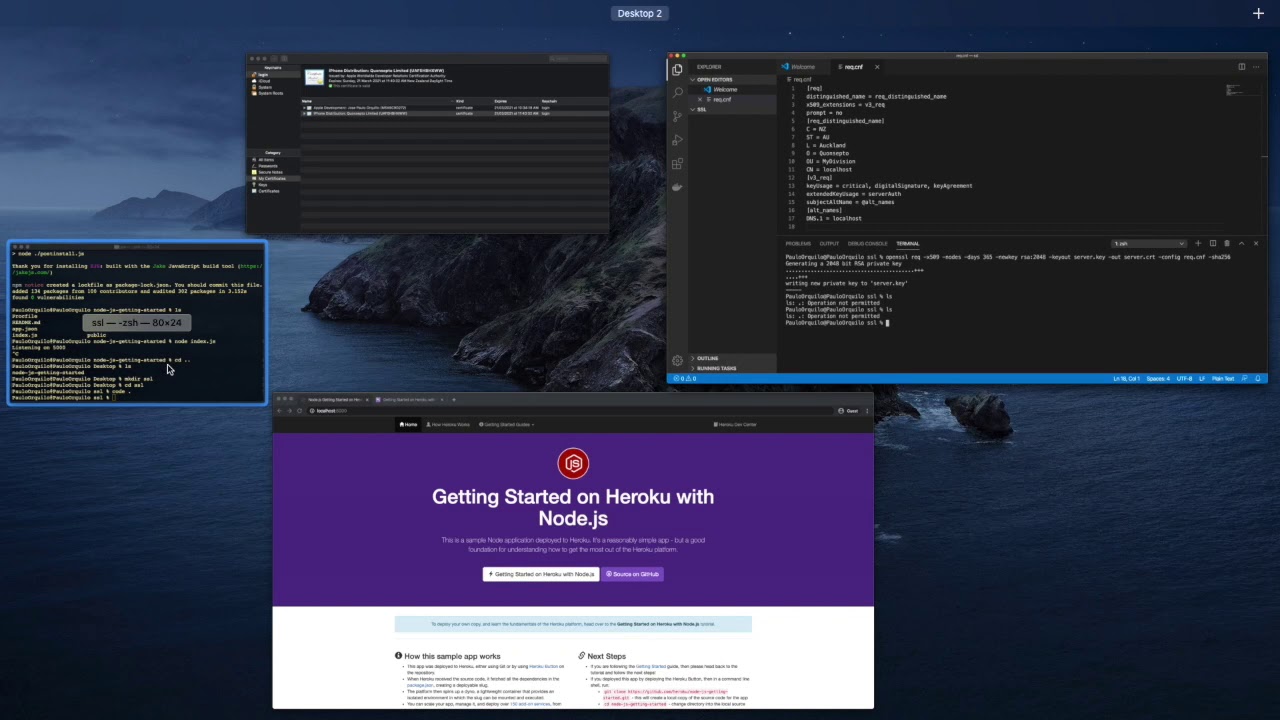Open the Docker view in VS Code activity bar
The height and width of the screenshot is (720, 1280).
pyautogui.click(x=677, y=187)
